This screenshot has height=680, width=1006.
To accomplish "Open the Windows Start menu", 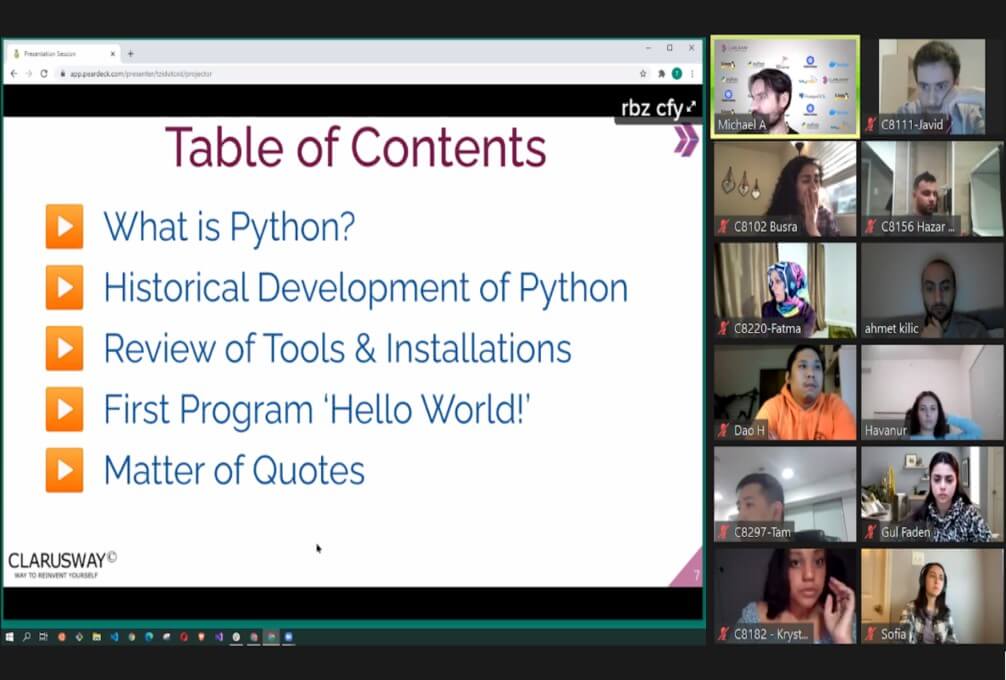I will pos(10,636).
